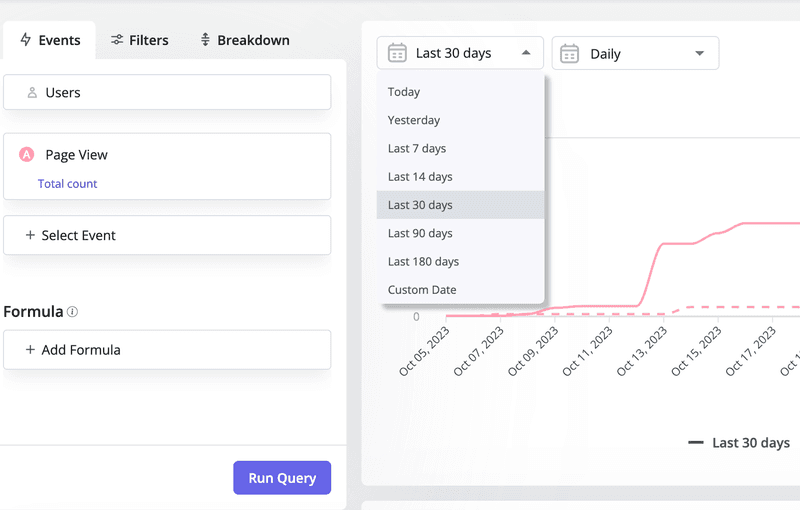
Task: Collapse the Last 30 days dropdown arrow
Action: pos(526,53)
